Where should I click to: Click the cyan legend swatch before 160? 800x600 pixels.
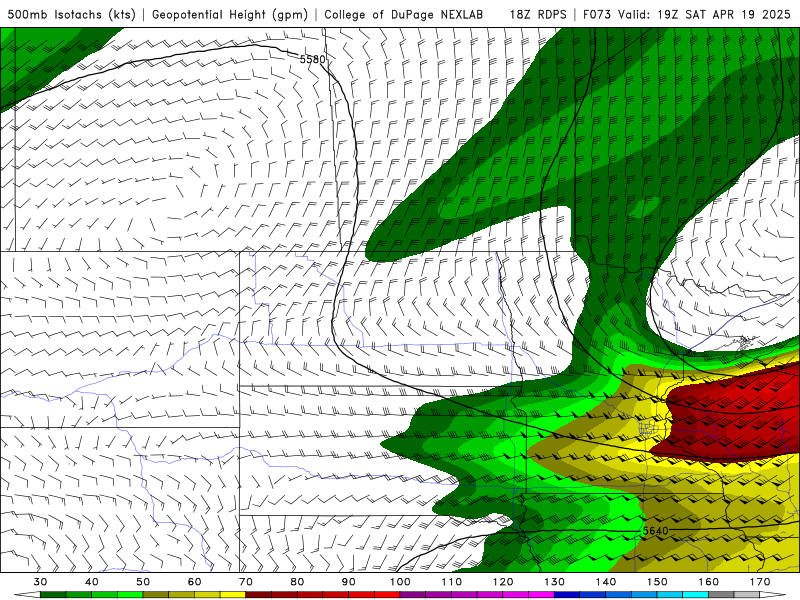tap(696, 595)
